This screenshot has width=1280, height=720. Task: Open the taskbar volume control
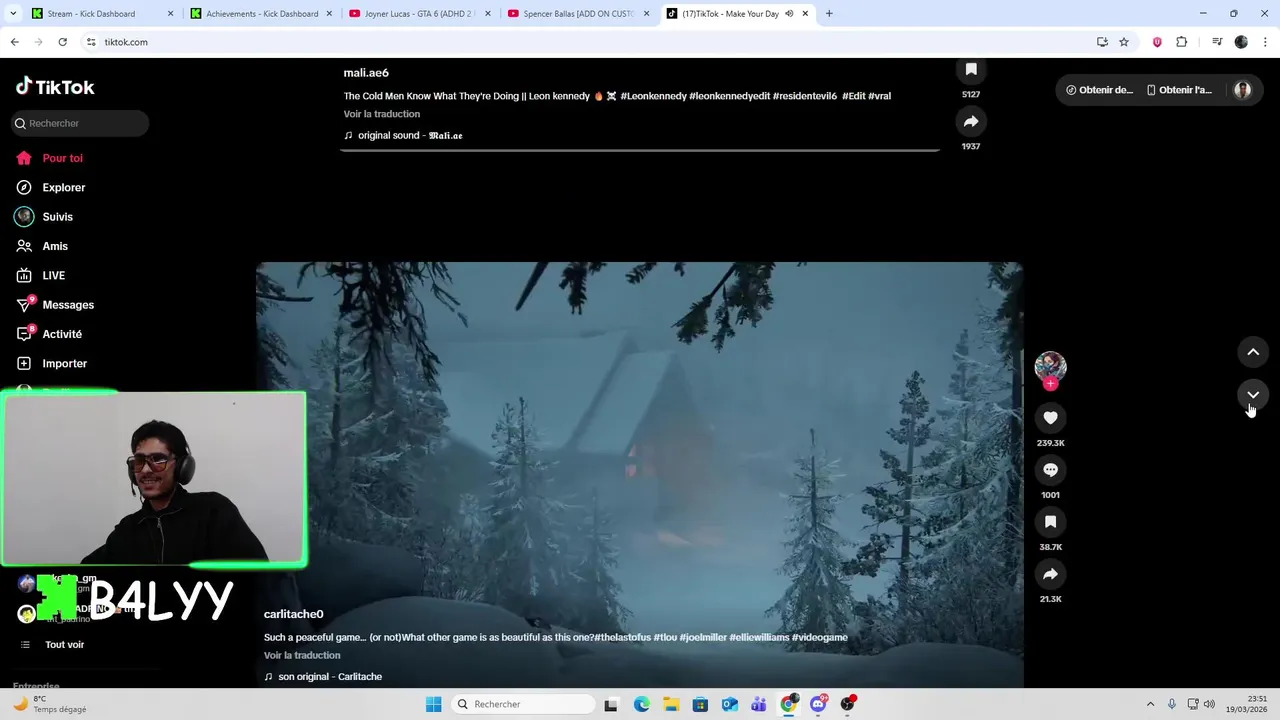pyautogui.click(x=1209, y=704)
